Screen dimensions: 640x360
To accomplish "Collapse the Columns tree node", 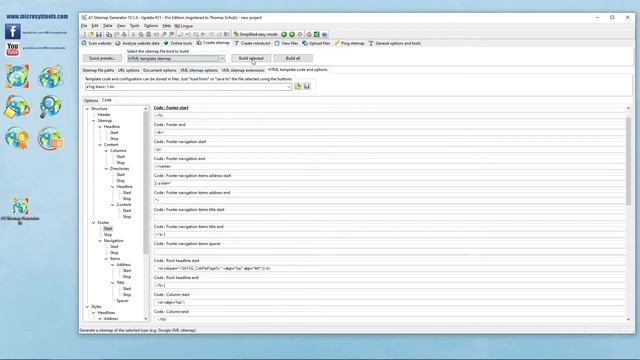I will (x=106, y=151).
